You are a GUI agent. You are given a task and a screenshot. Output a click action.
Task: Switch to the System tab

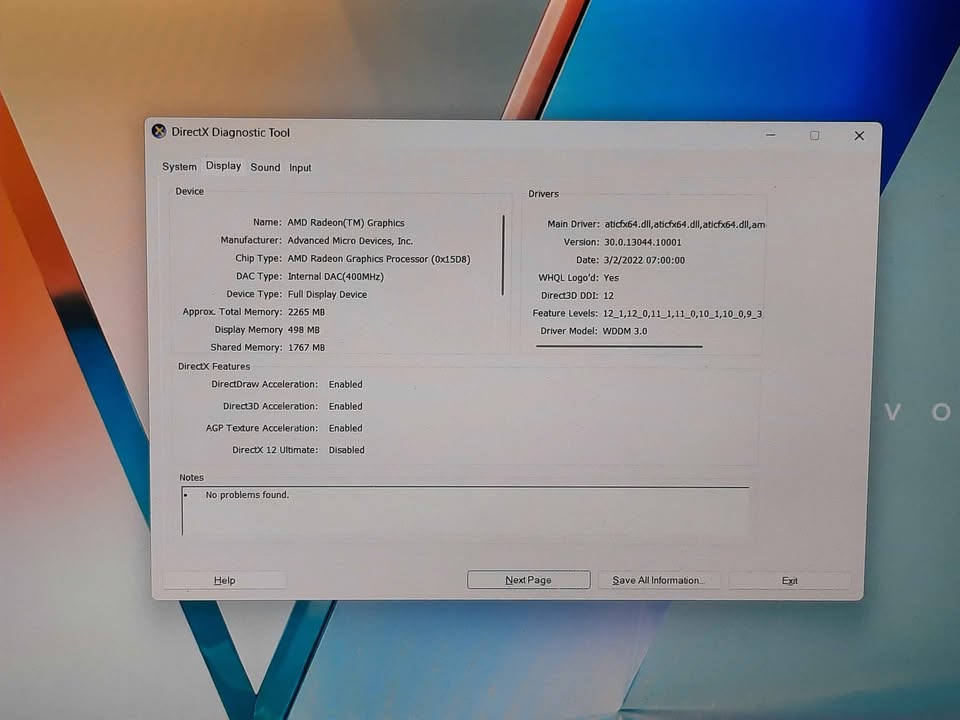[179, 167]
